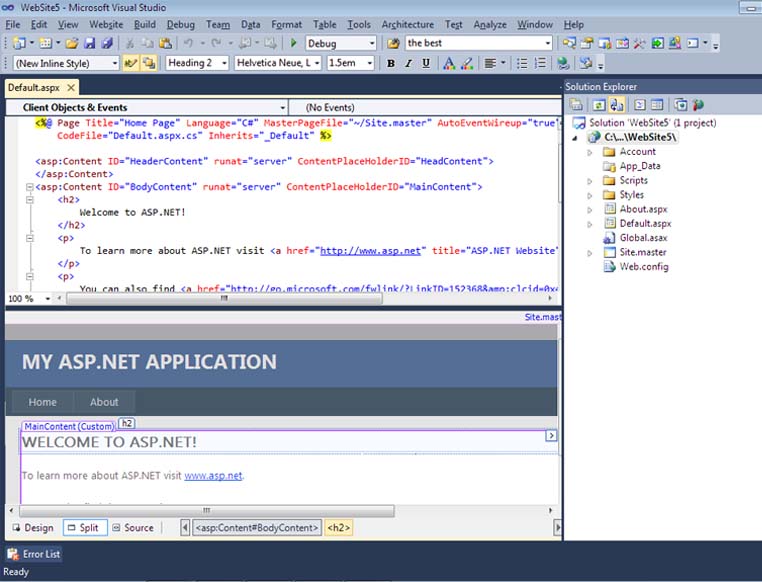762x582 pixels.
Task: Click the Undo arrow icon
Action: tap(188, 43)
